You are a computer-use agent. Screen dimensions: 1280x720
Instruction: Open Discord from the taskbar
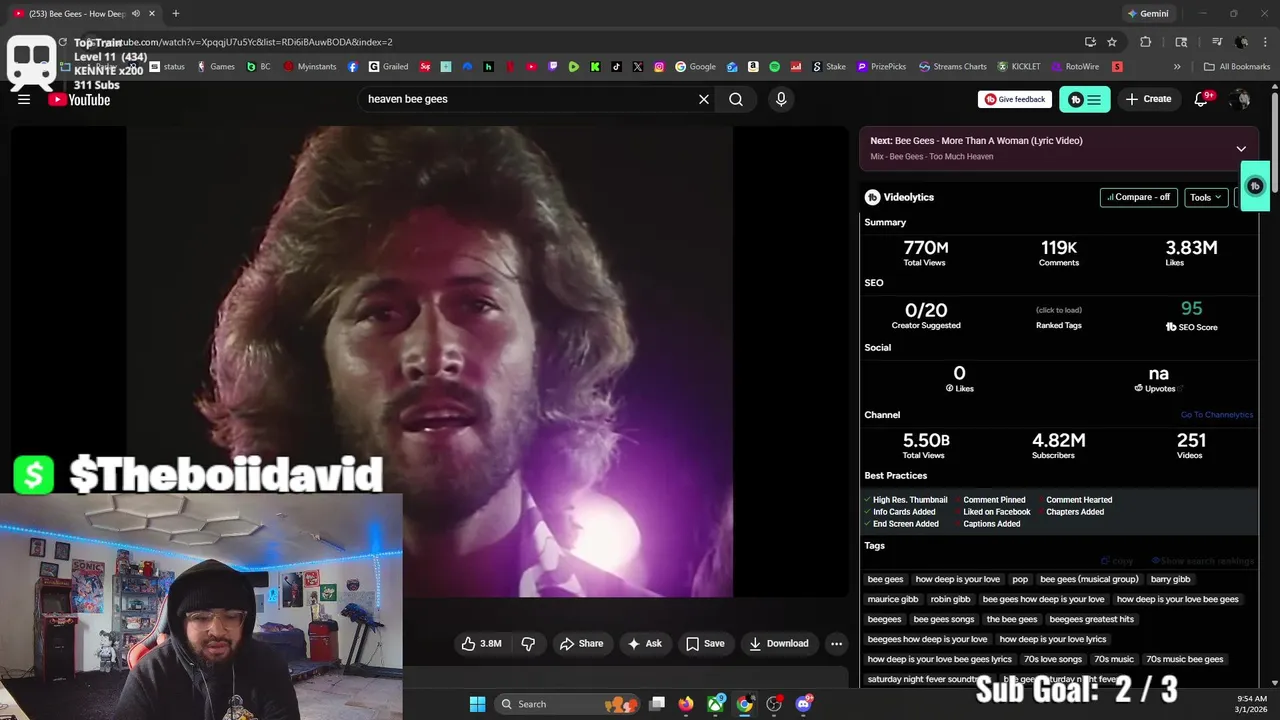tap(804, 704)
